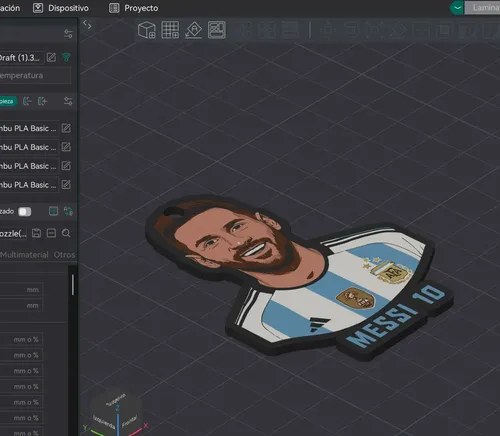Viewport: 500px width, 436px height.
Task: Open the second Bambu PLA Basic dropdown
Action: coord(29,147)
